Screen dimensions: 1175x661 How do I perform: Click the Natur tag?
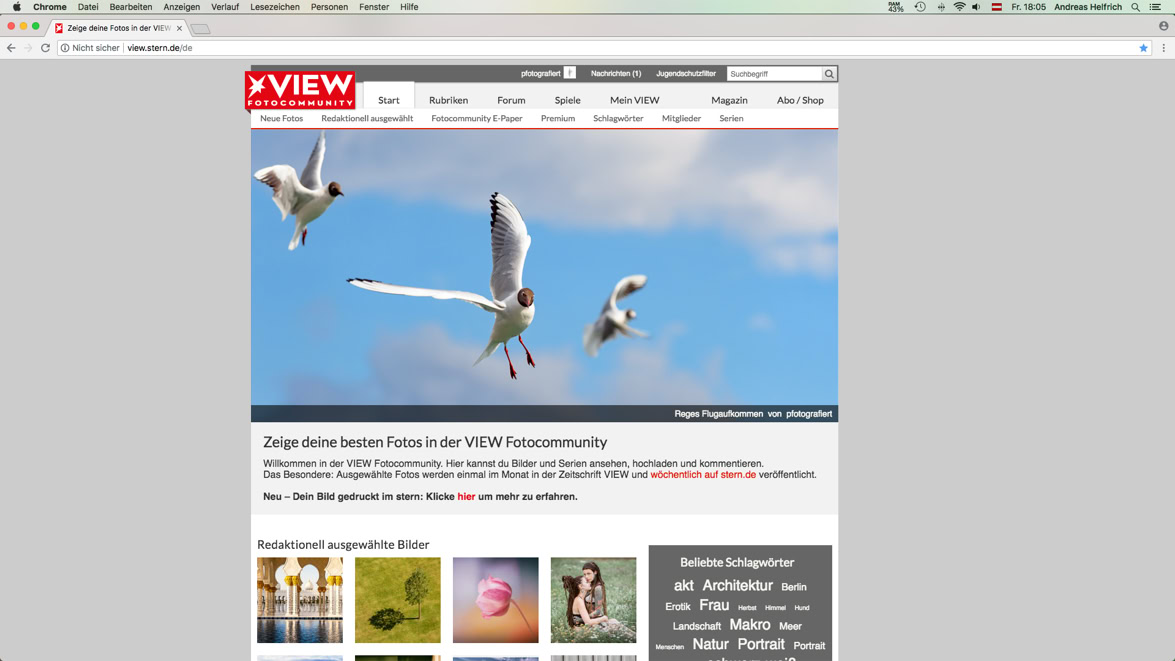point(710,644)
